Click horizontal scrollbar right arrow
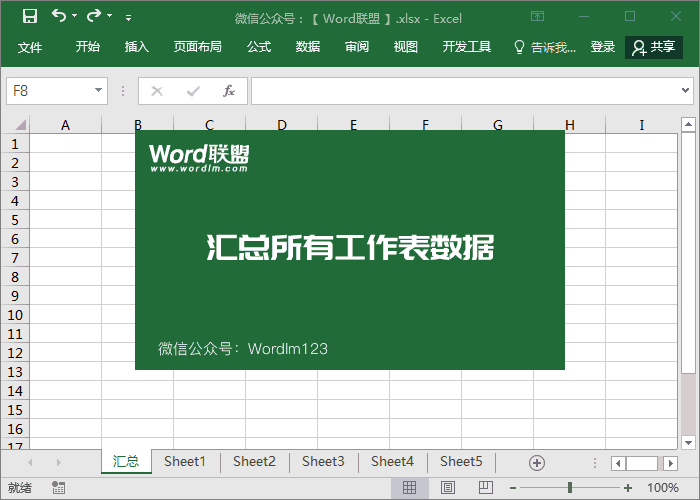 [671, 463]
